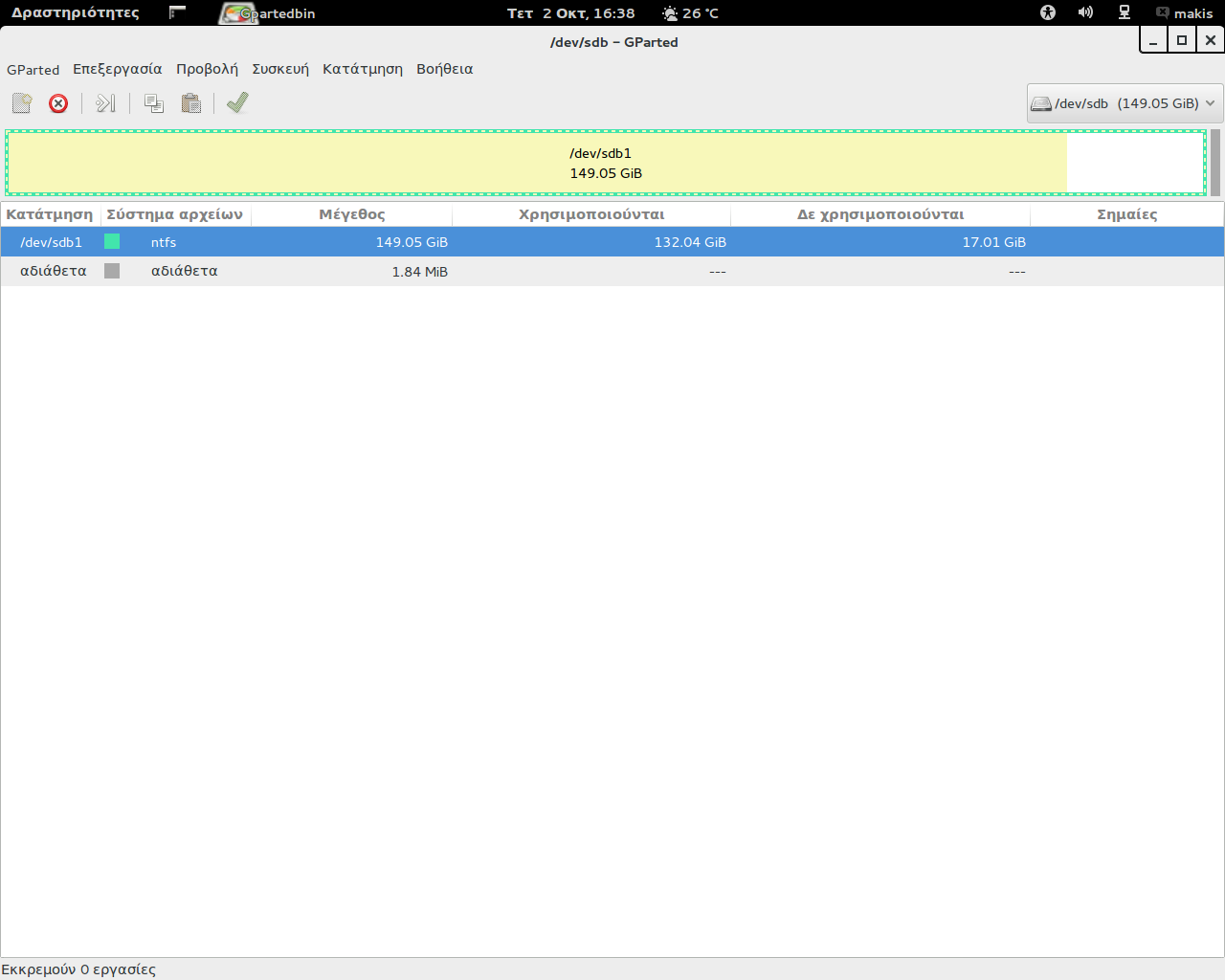Open the Κατάτμηση menu

click(x=363, y=69)
